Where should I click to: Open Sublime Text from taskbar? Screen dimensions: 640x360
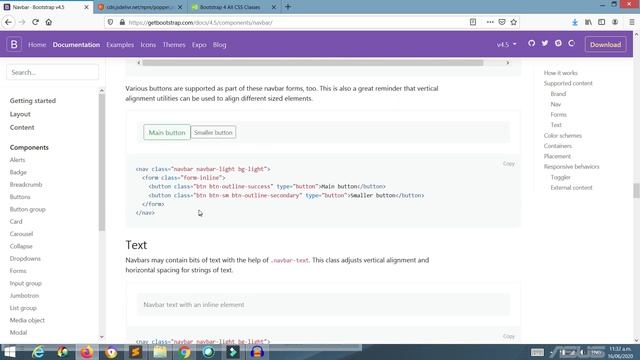click(136, 352)
